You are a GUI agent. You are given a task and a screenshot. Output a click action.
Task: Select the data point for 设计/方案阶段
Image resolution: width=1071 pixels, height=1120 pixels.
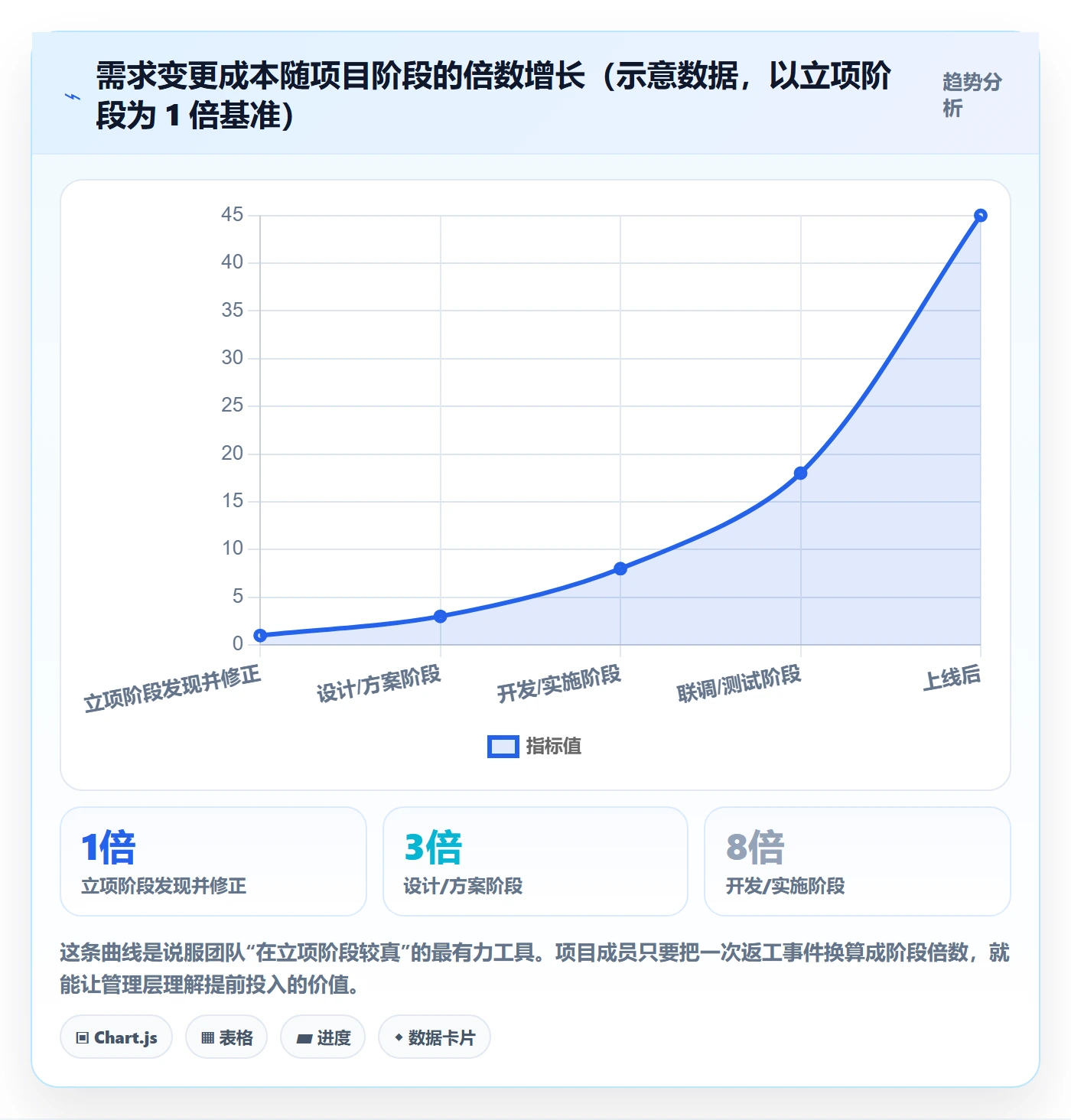point(440,617)
